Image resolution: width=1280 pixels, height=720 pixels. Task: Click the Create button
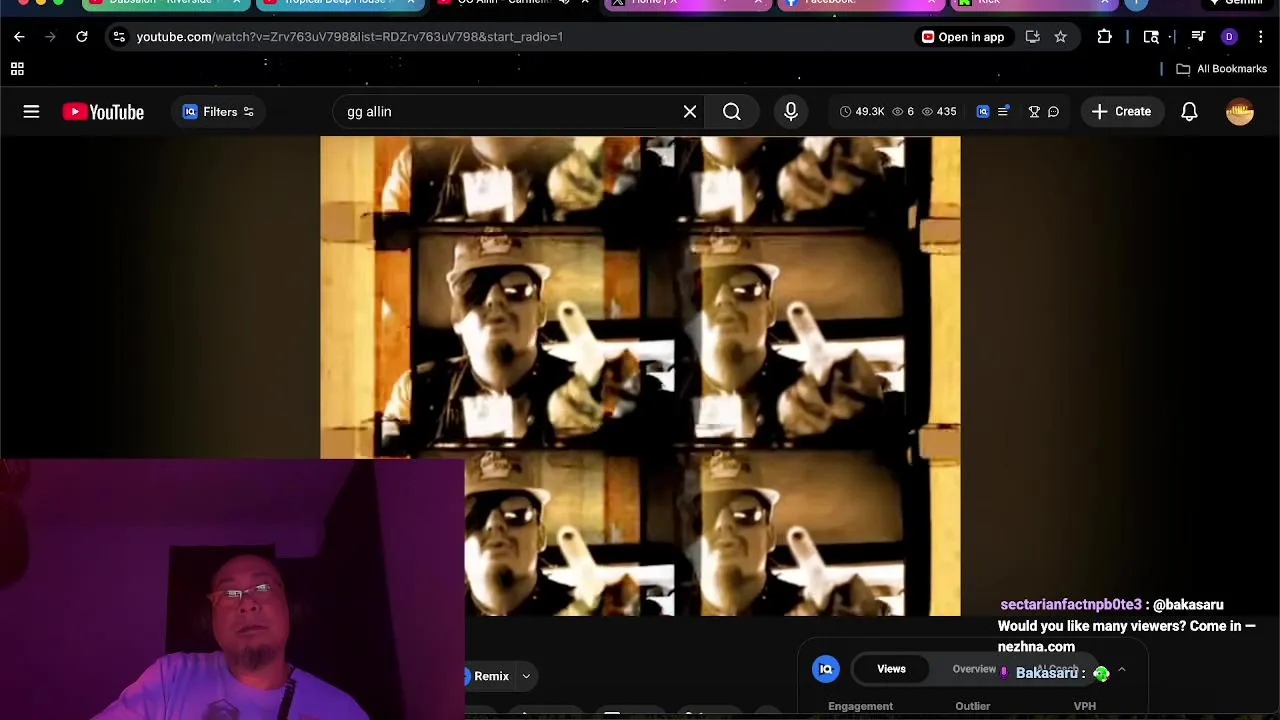(x=1121, y=112)
